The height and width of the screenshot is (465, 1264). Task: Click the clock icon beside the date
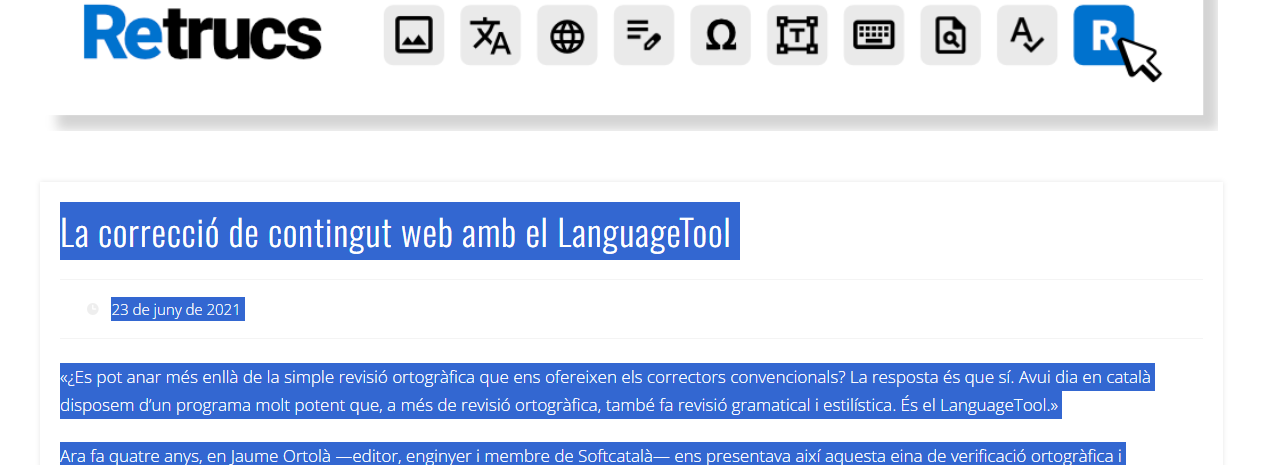coord(93,309)
